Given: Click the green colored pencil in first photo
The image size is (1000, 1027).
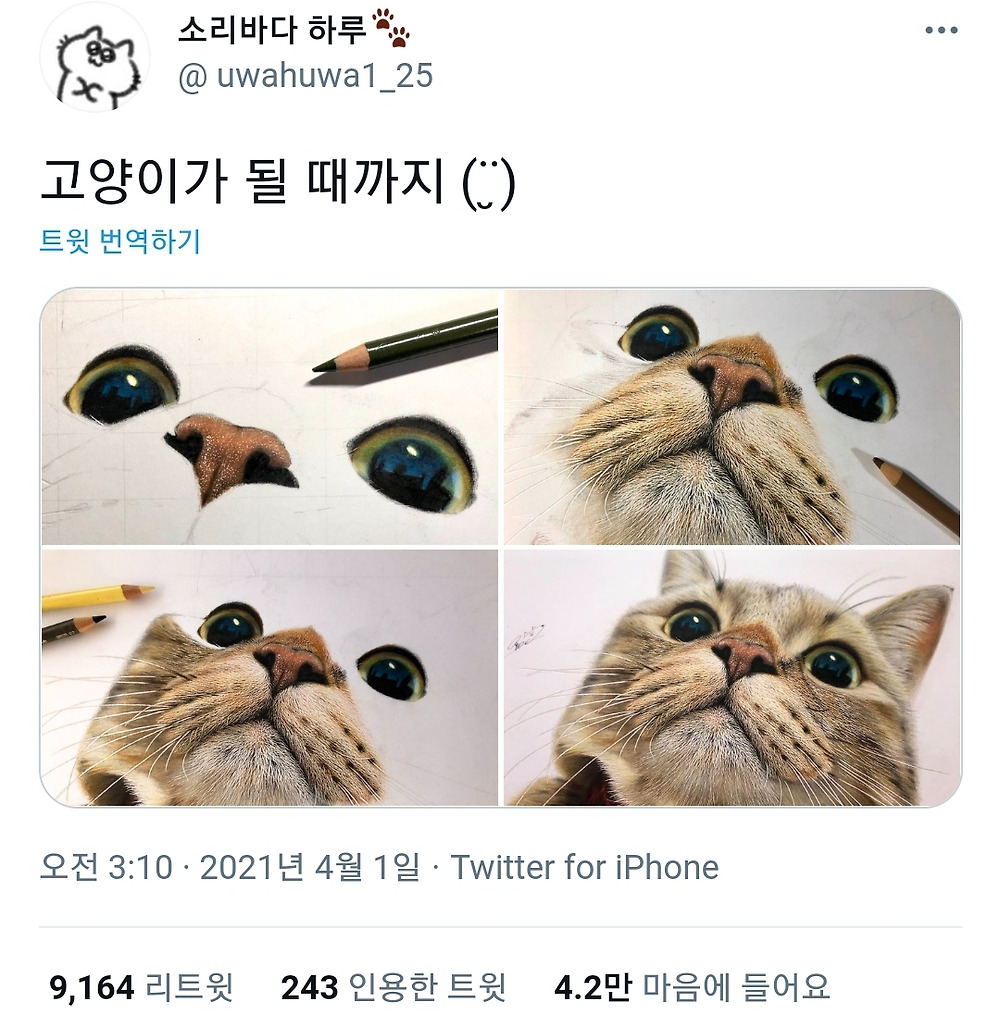Looking at the screenshot, I should 405,344.
